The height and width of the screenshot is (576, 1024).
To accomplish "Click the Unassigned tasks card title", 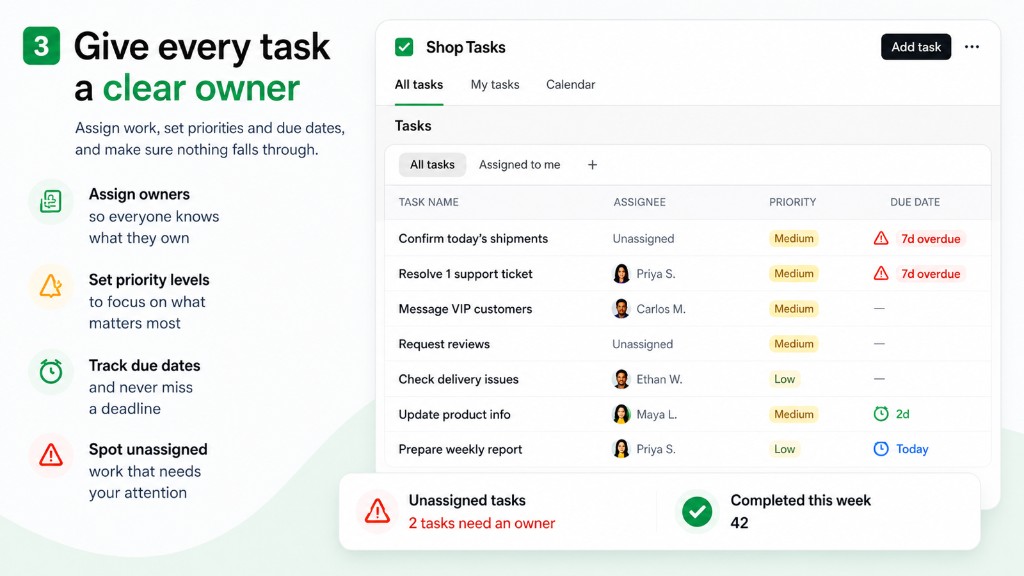I will (467, 500).
